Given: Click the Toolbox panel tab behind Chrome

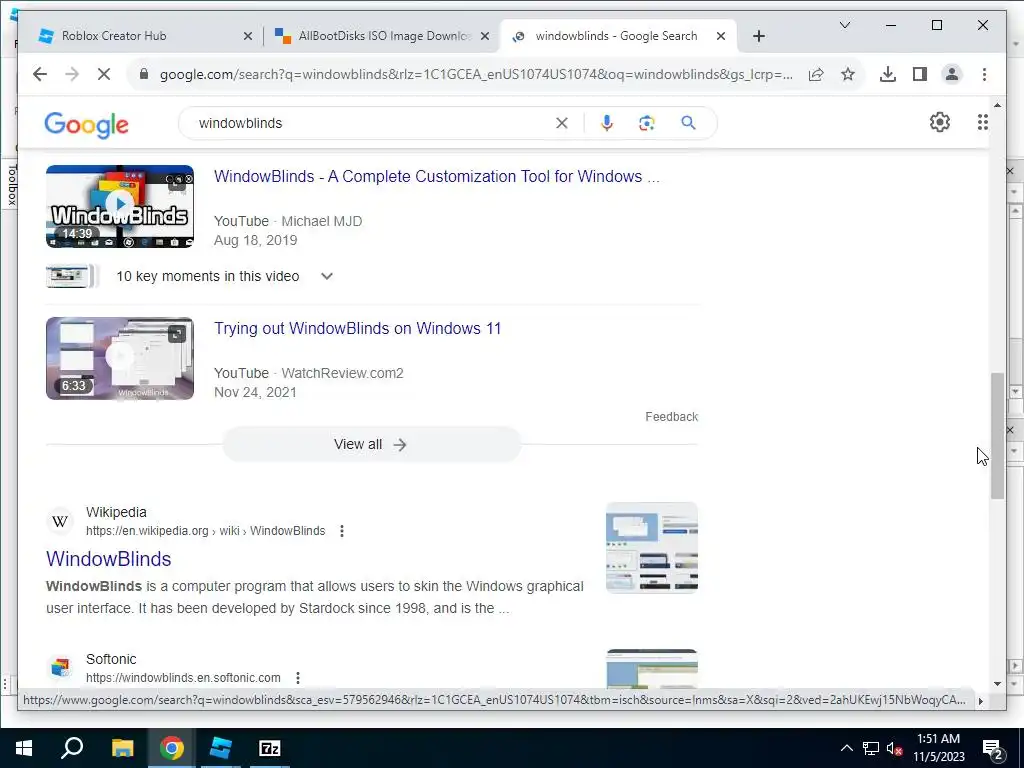Looking at the screenshot, I should 11,185.
